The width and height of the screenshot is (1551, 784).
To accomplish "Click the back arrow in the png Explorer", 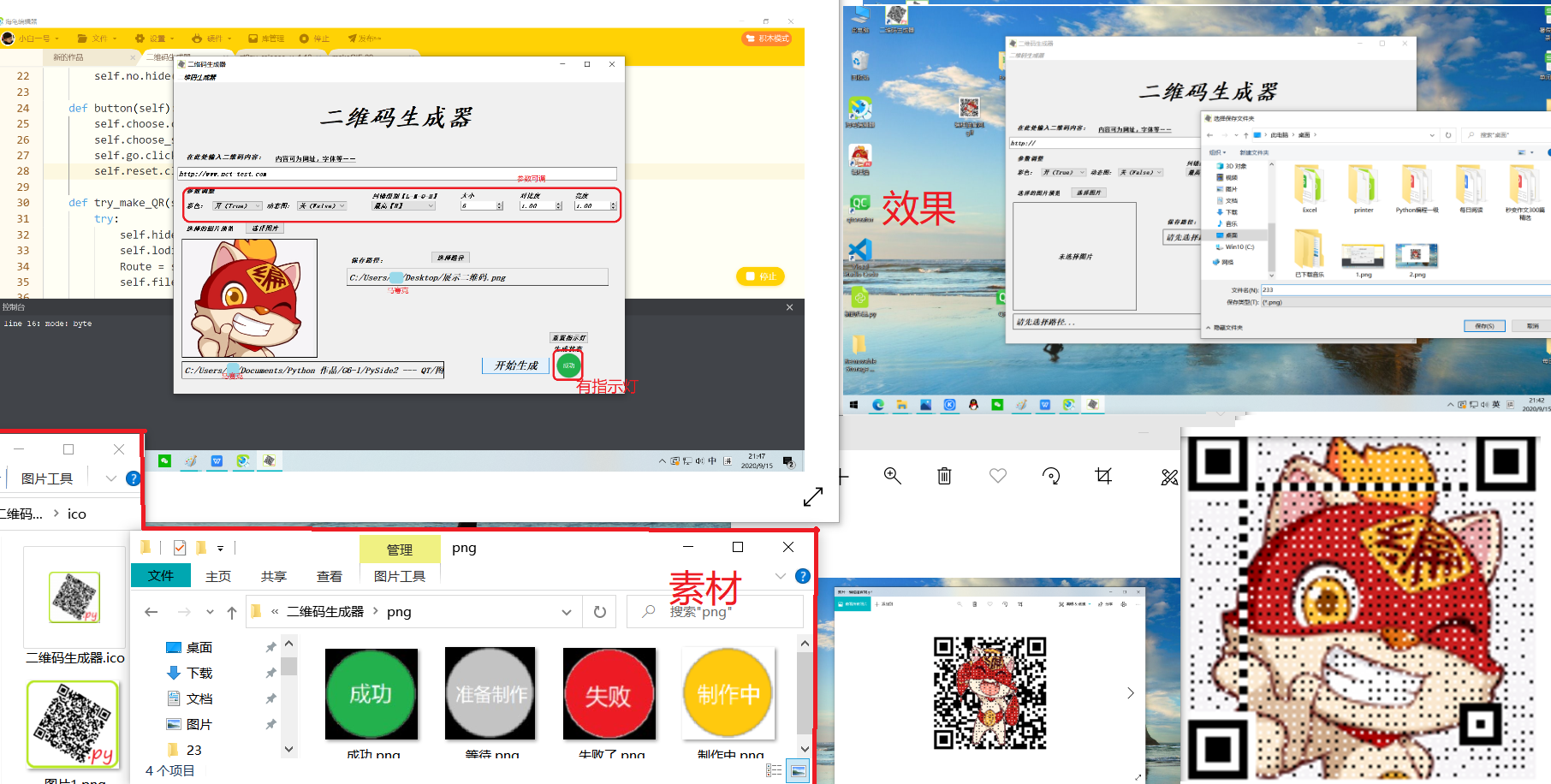I will [x=152, y=612].
